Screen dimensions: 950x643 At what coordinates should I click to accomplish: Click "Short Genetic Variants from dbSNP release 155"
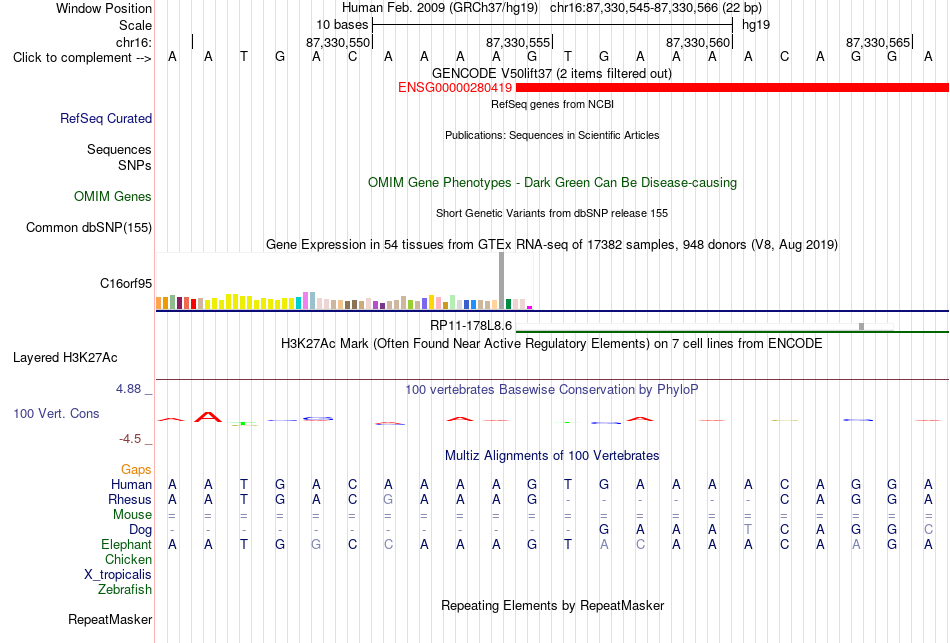[x=552, y=213]
